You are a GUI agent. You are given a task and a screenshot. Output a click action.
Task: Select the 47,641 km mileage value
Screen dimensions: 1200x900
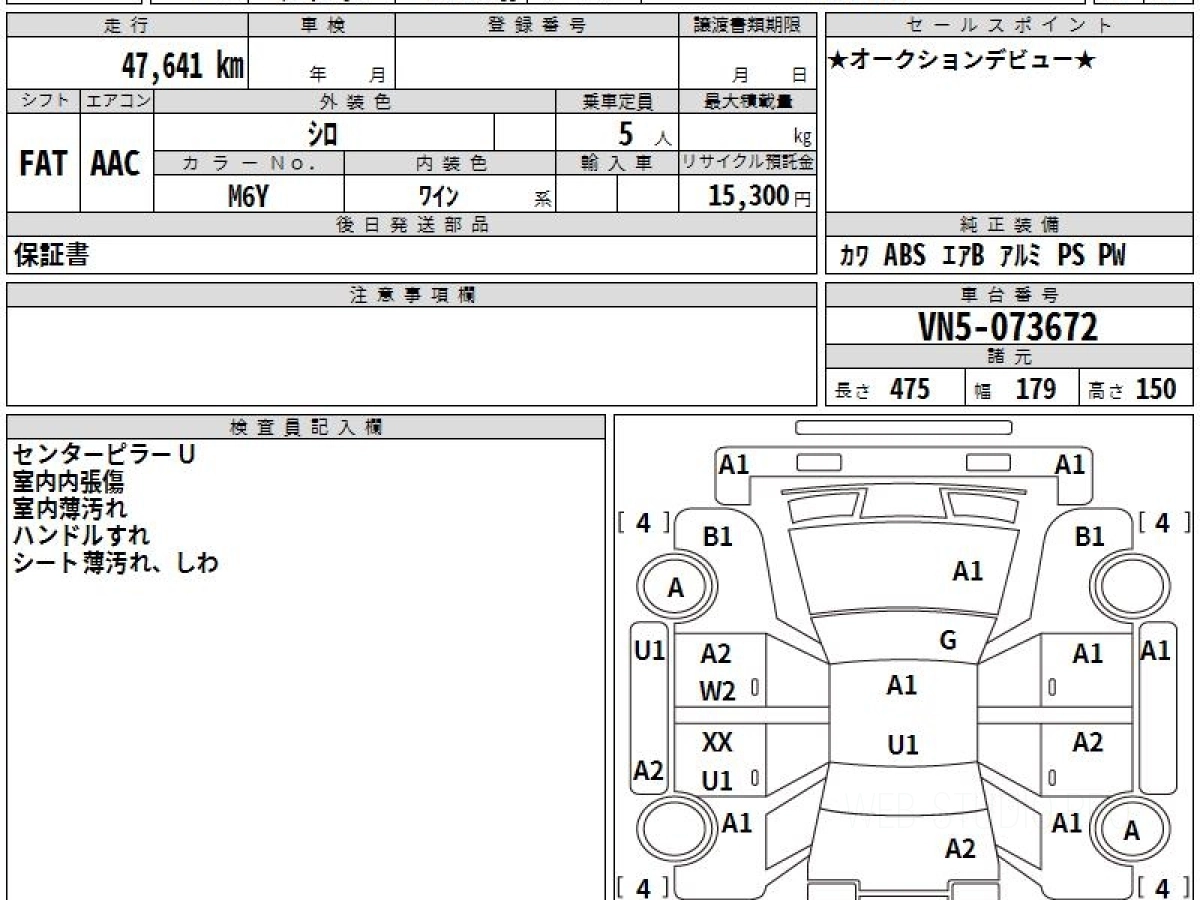click(x=183, y=66)
